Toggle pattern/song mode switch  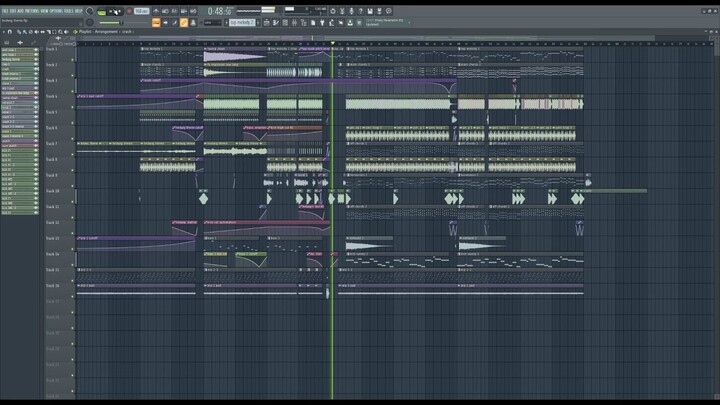102,13
